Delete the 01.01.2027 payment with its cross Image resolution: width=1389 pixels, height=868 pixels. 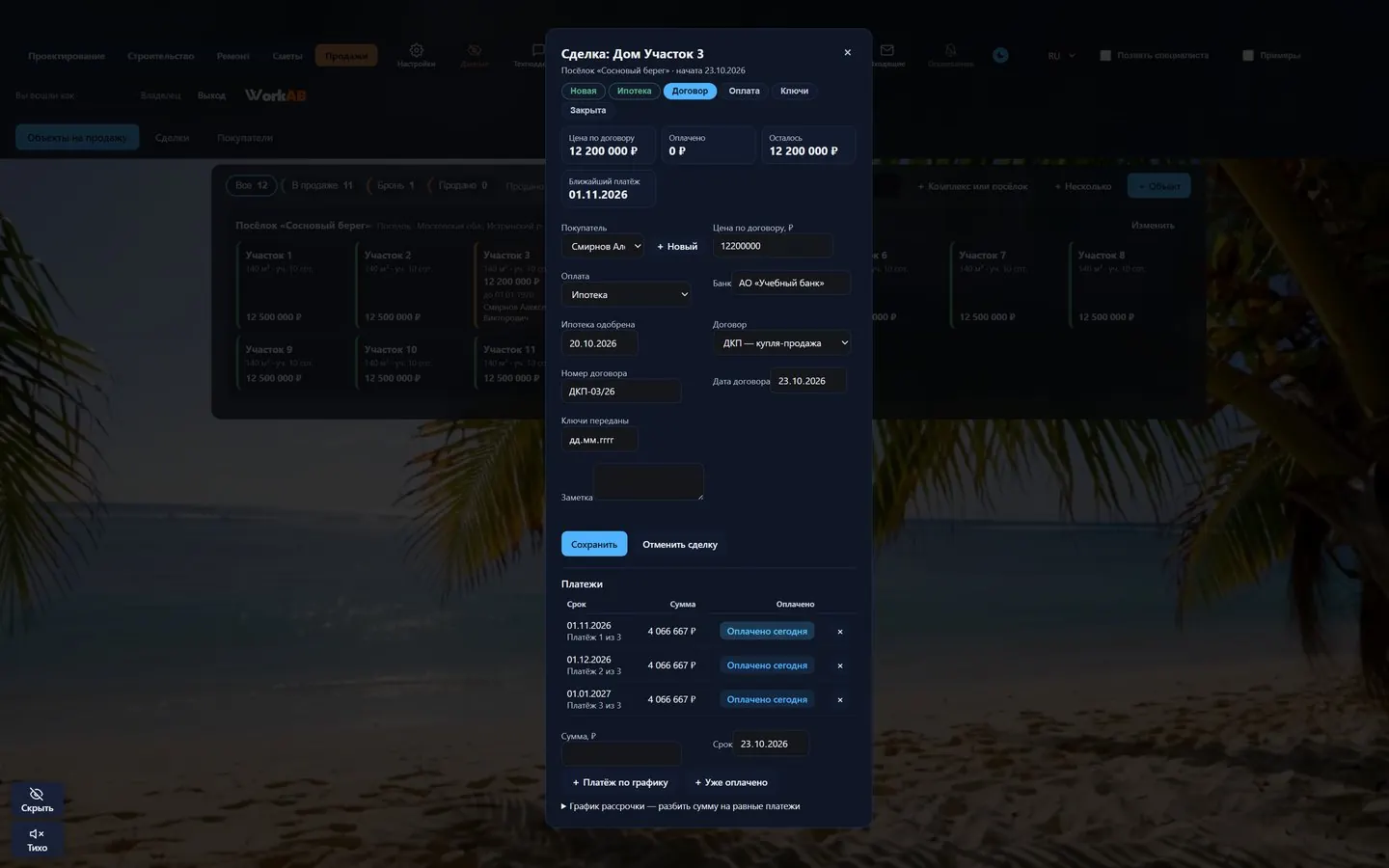tap(840, 699)
